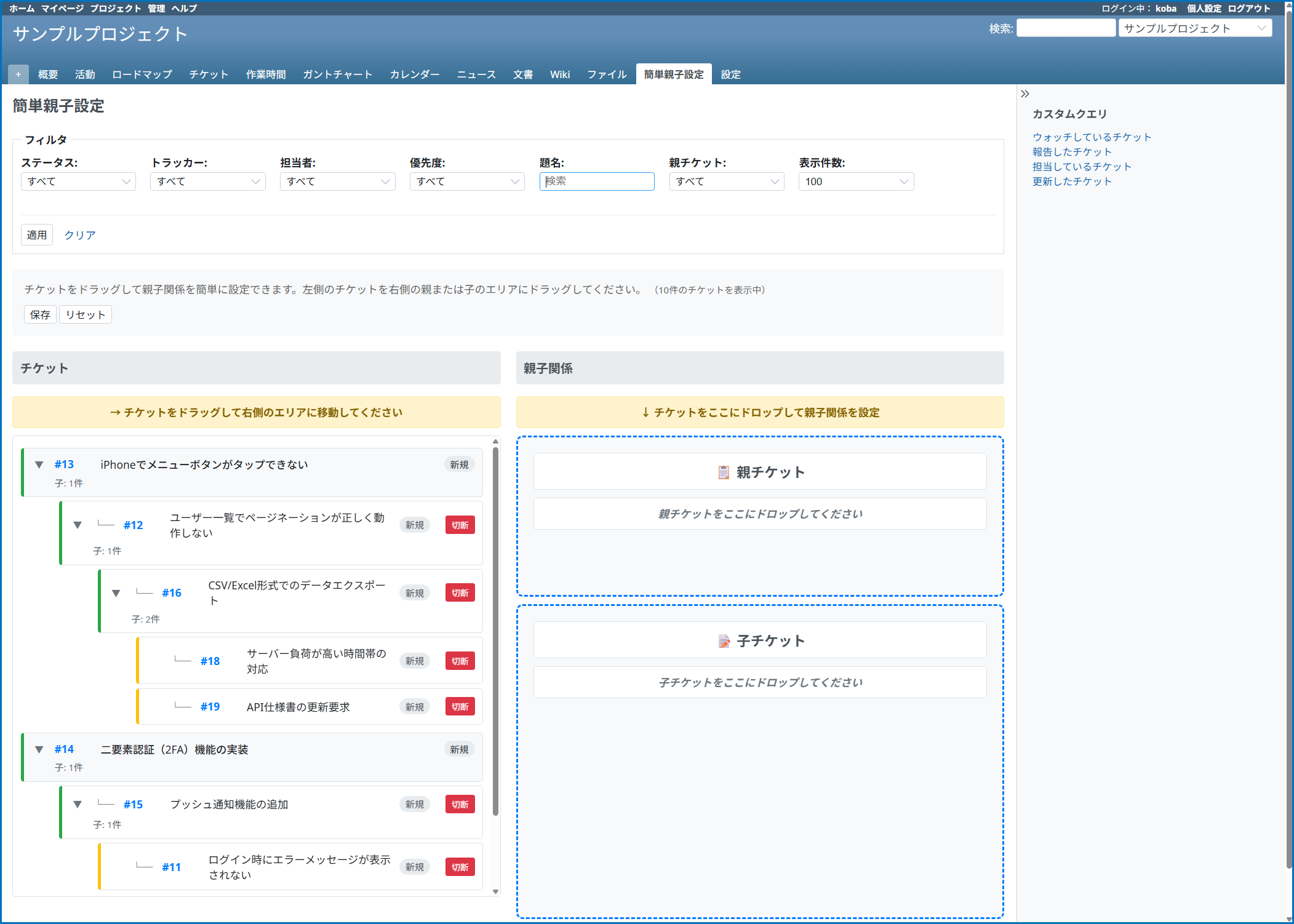Disconnect ticket #19 with 切断 button
The image size is (1294, 924).
460,707
